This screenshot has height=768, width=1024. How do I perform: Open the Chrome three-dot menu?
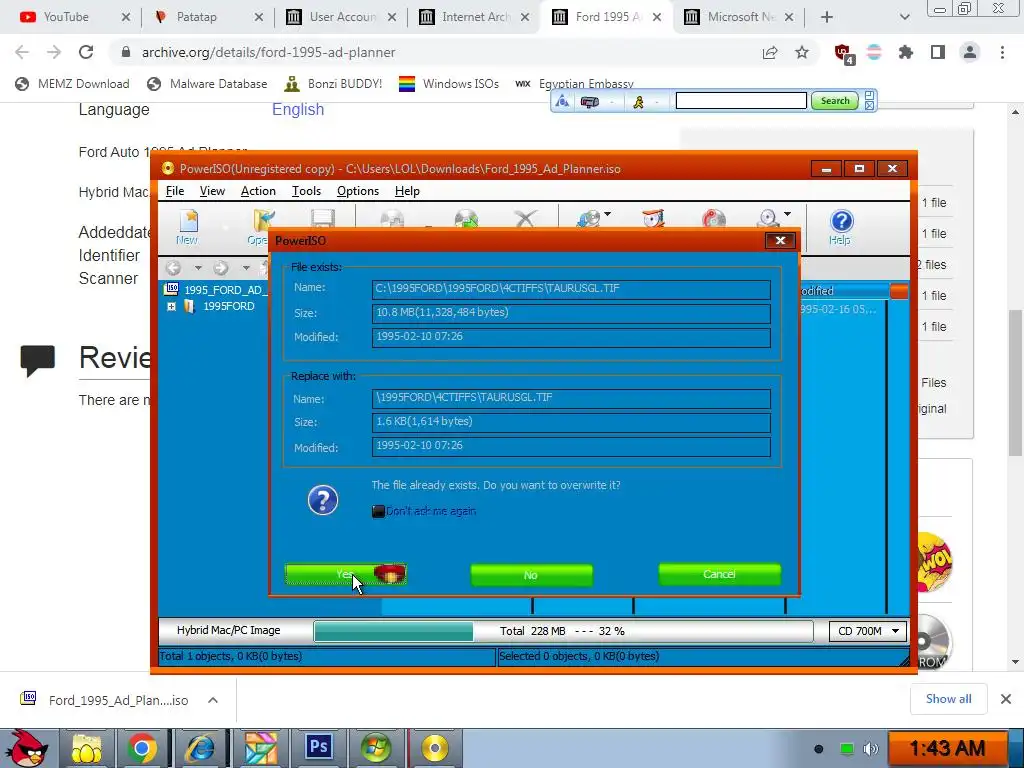1002,52
